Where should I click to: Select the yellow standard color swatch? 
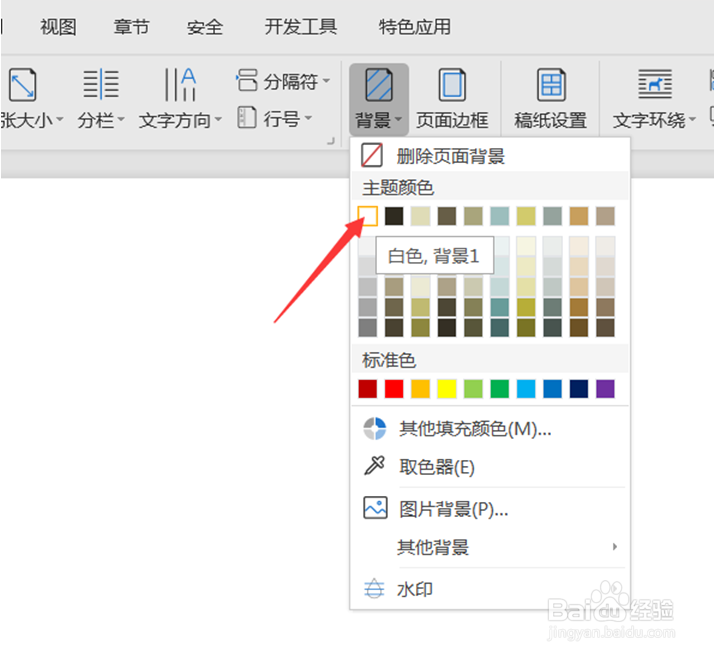[447, 389]
